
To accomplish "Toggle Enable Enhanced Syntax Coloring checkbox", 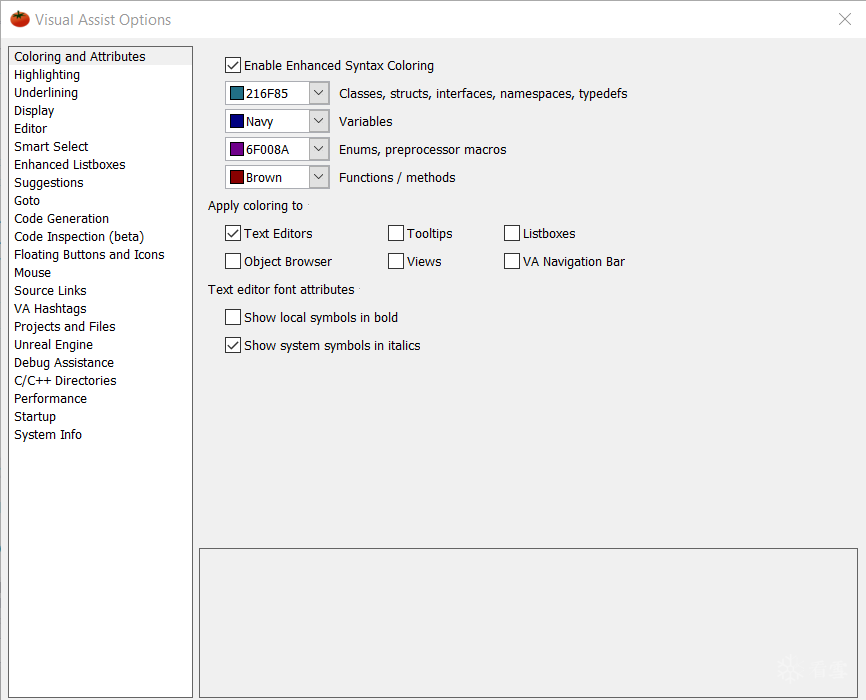I will [x=233, y=65].
